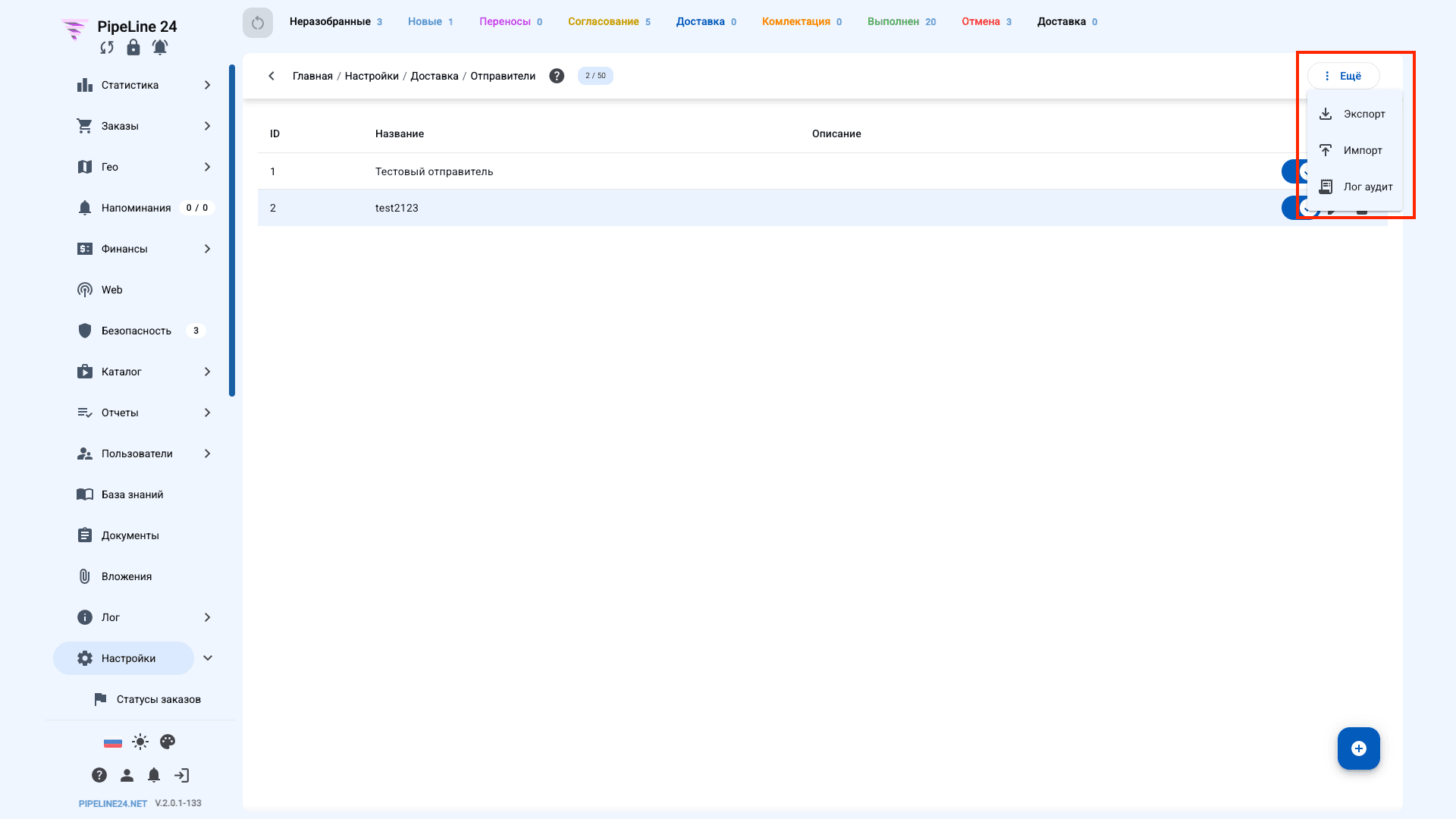Click the Ещё button
This screenshot has width=1456, height=819.
[1343, 76]
